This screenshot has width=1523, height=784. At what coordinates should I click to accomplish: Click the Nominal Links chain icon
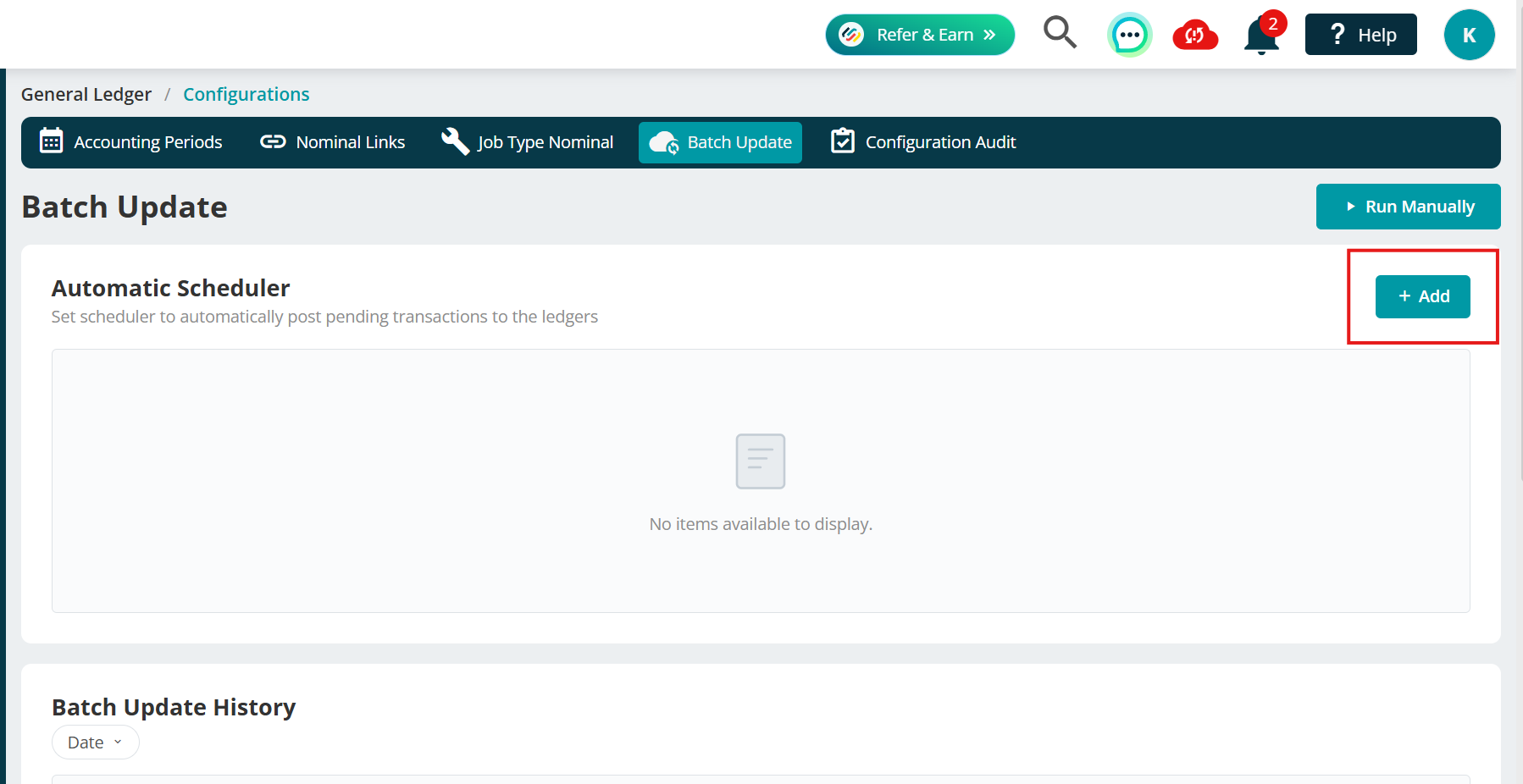point(273,141)
